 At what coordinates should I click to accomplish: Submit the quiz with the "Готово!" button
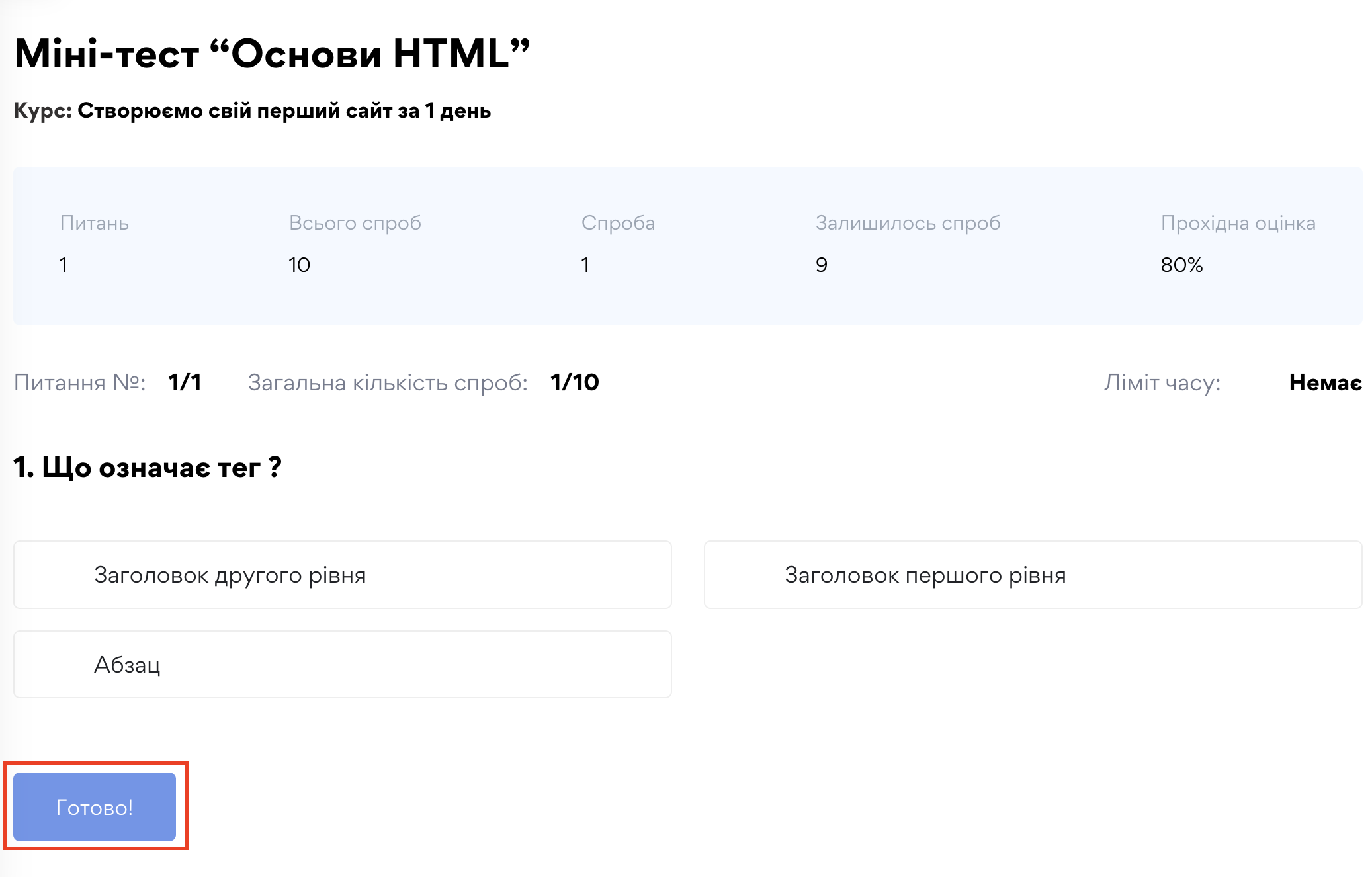tap(94, 806)
